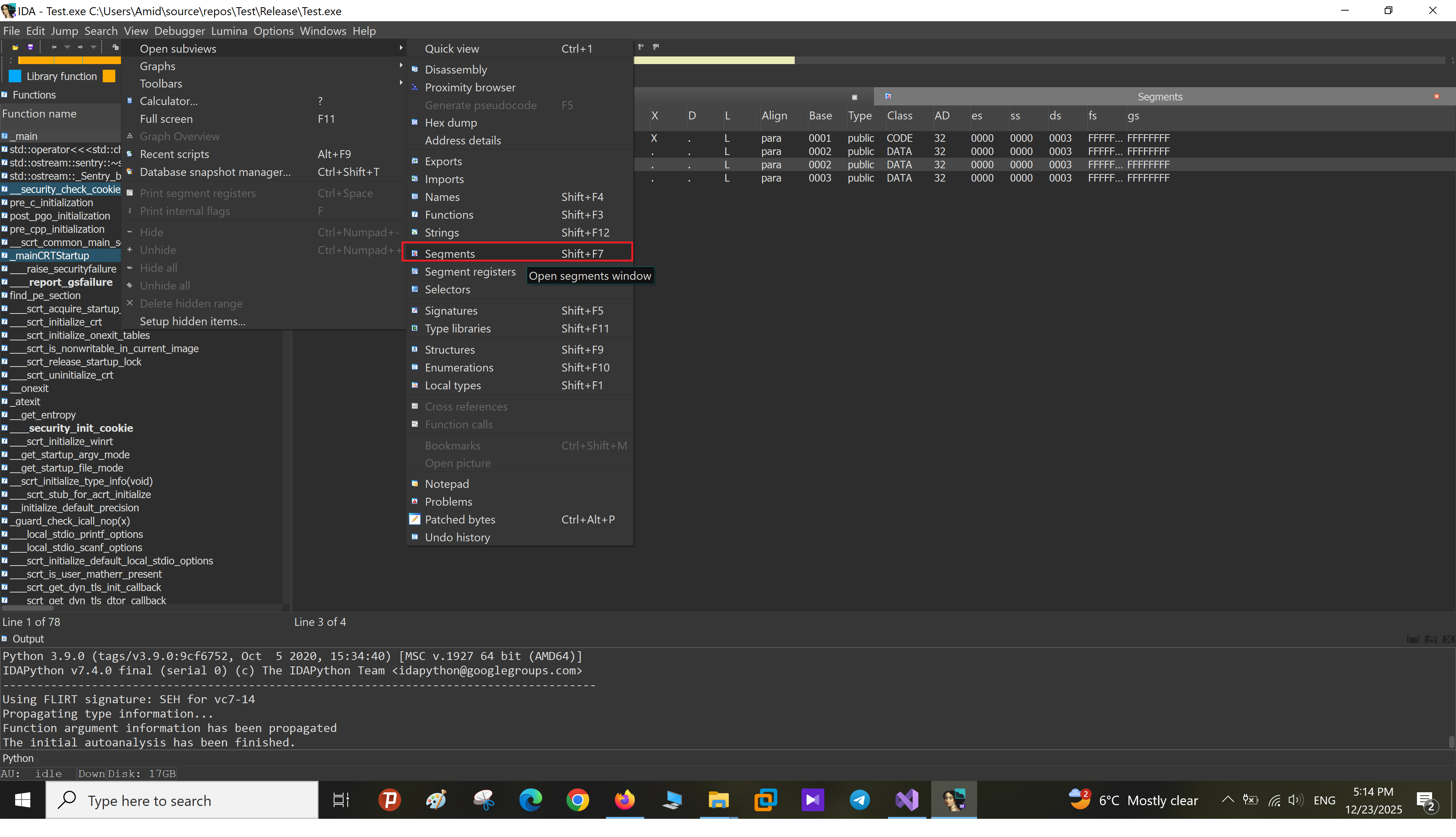Image resolution: width=1456 pixels, height=837 pixels.
Task: Open the Strings subview
Action: pos(441,232)
